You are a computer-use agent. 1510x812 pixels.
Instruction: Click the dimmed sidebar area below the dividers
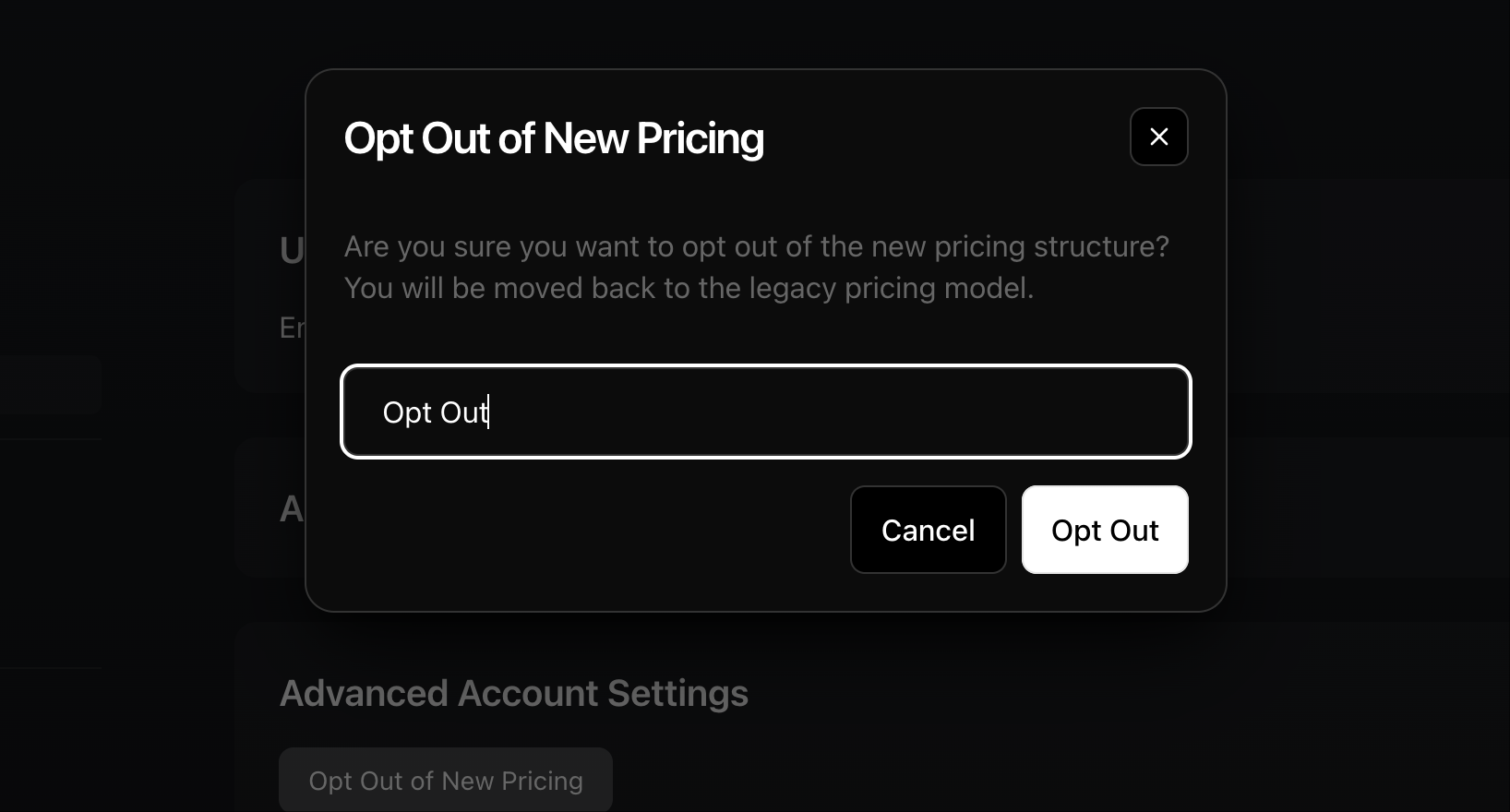[x=50, y=738]
